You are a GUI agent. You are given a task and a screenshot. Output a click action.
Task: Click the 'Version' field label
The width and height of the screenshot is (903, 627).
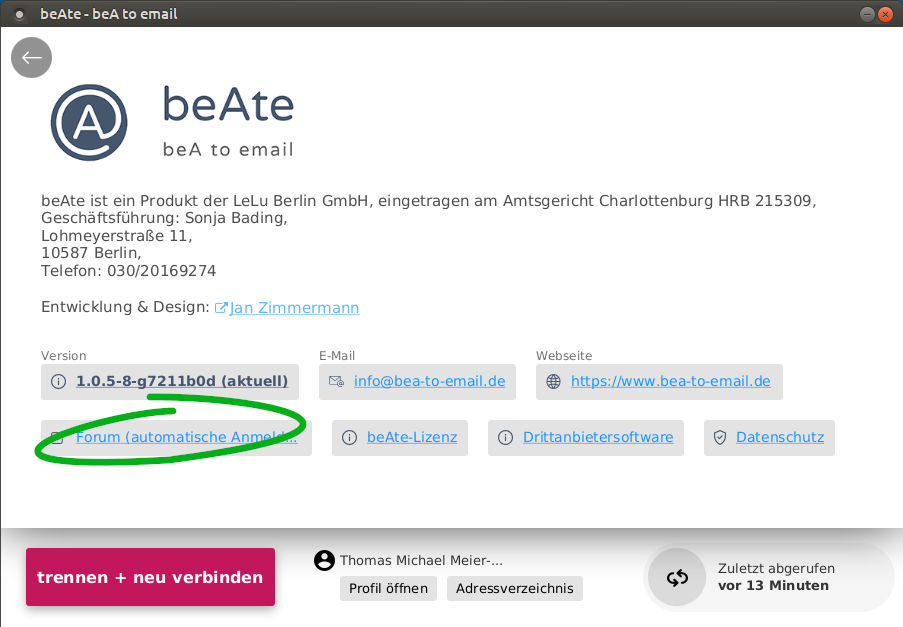tap(63, 356)
